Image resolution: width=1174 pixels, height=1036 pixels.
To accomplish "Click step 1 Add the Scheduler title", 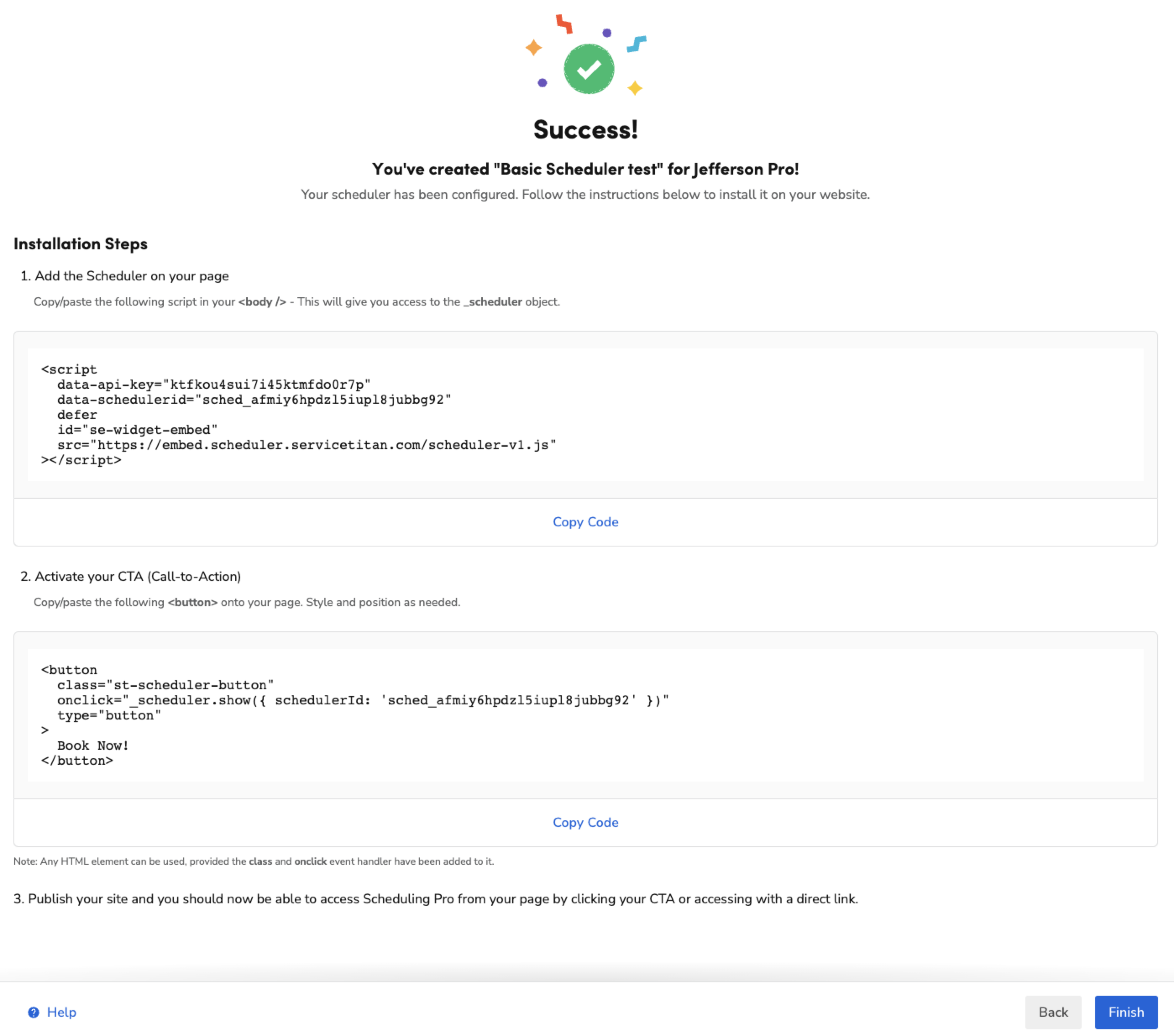I will click(x=131, y=276).
